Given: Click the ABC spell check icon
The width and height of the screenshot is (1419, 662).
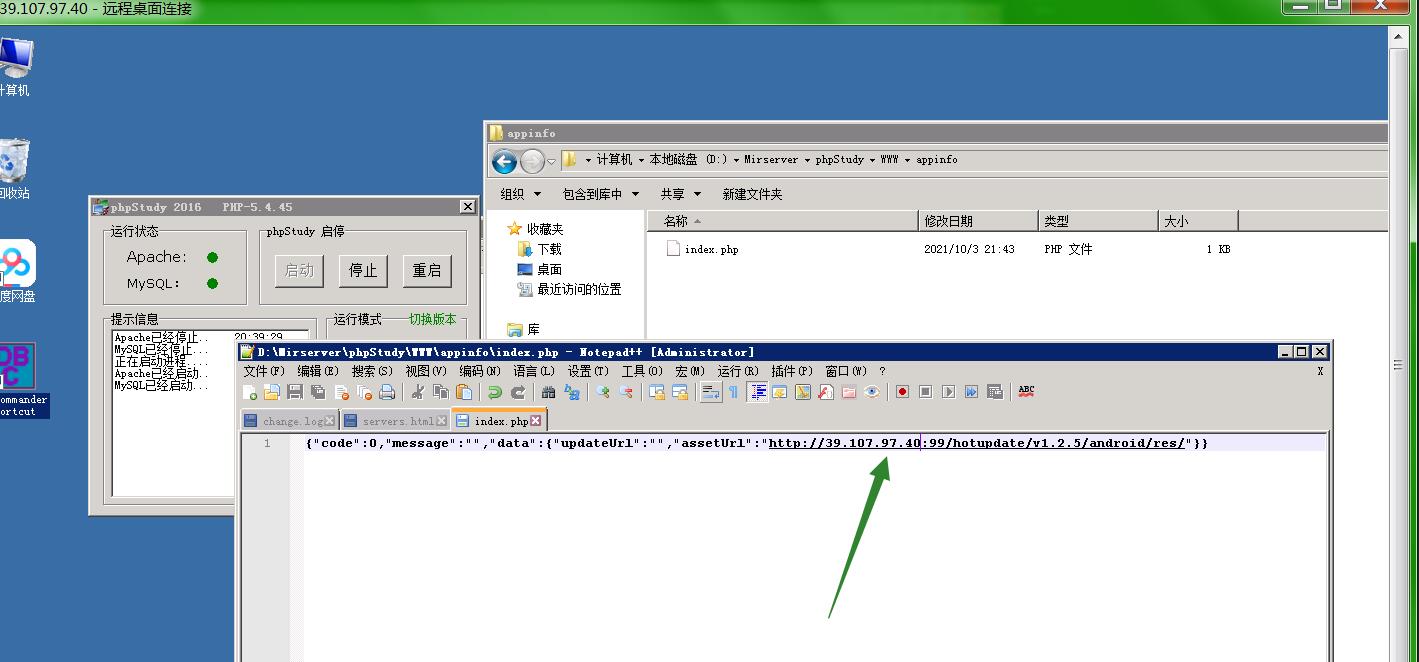Looking at the screenshot, I should [x=1026, y=392].
